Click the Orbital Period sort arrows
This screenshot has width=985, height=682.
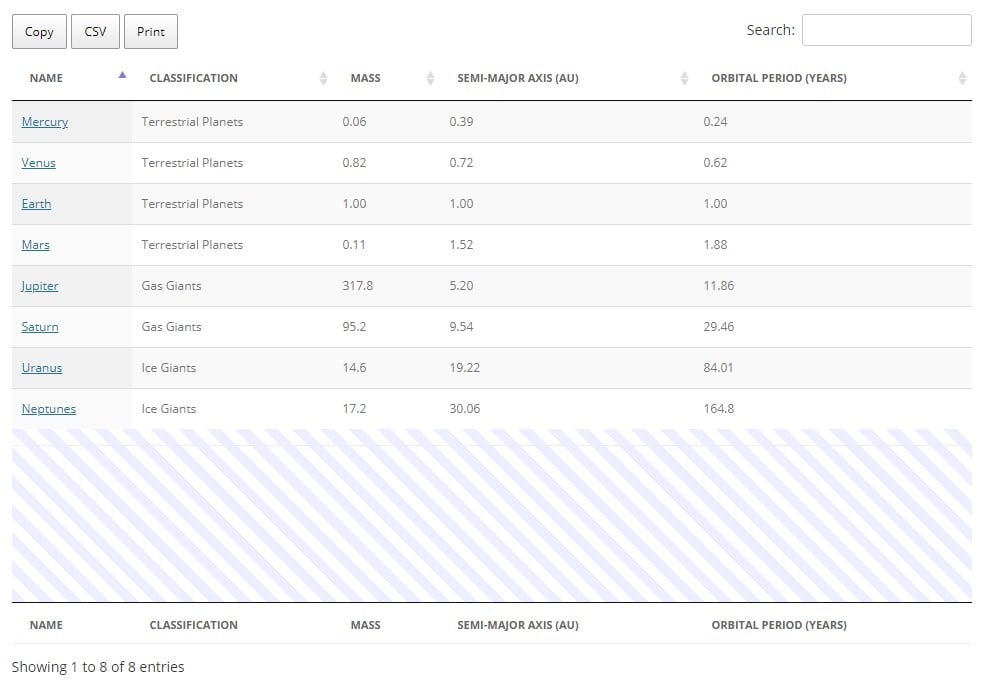point(962,78)
